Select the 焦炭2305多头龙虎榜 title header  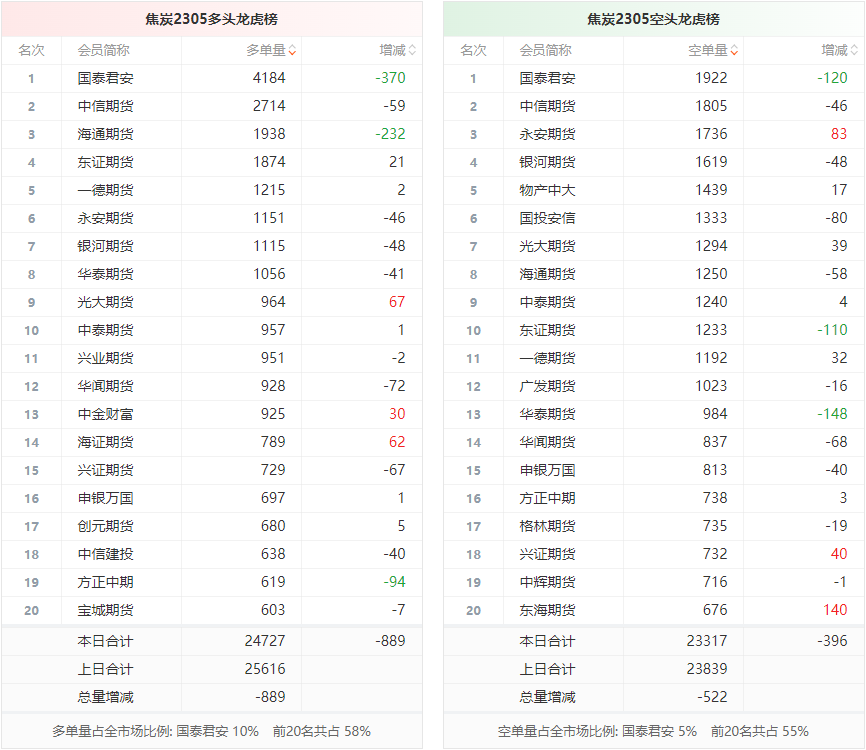[211, 19]
